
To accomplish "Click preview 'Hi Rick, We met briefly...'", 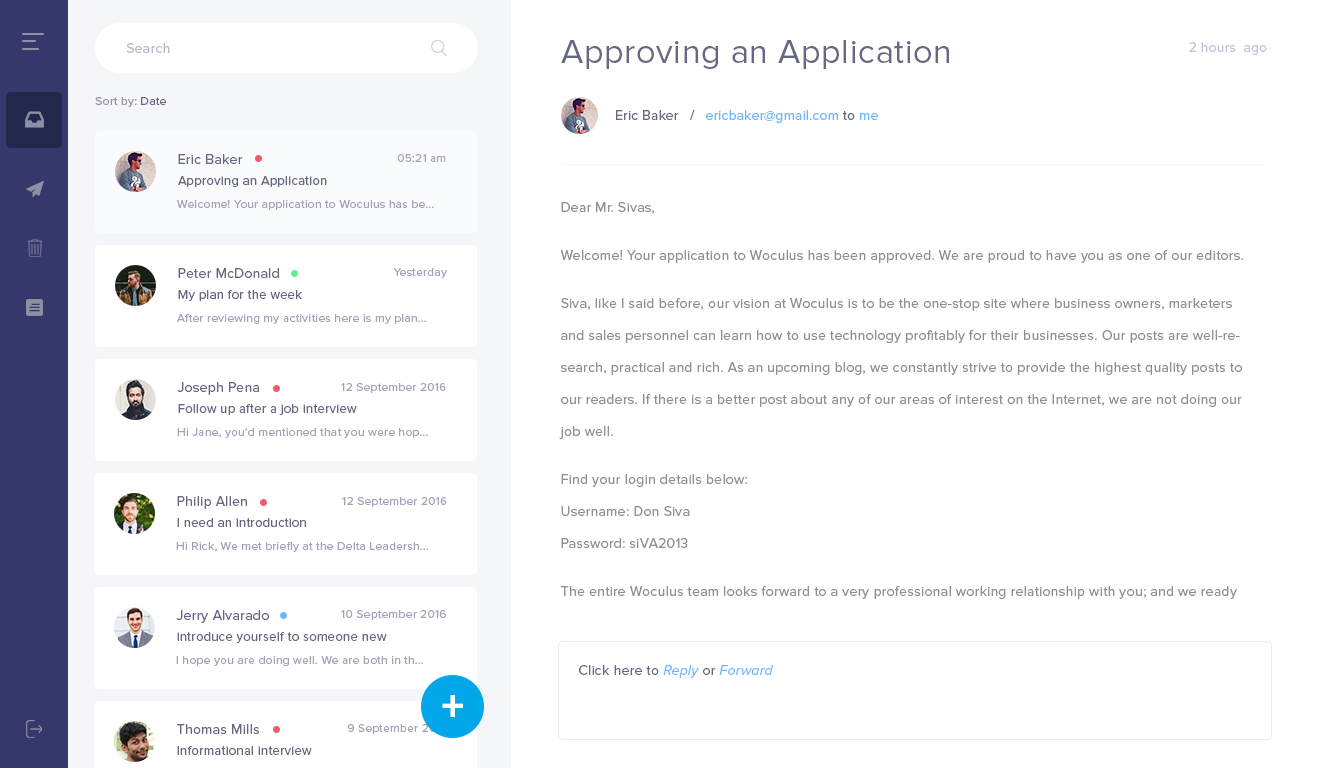I will [302, 546].
